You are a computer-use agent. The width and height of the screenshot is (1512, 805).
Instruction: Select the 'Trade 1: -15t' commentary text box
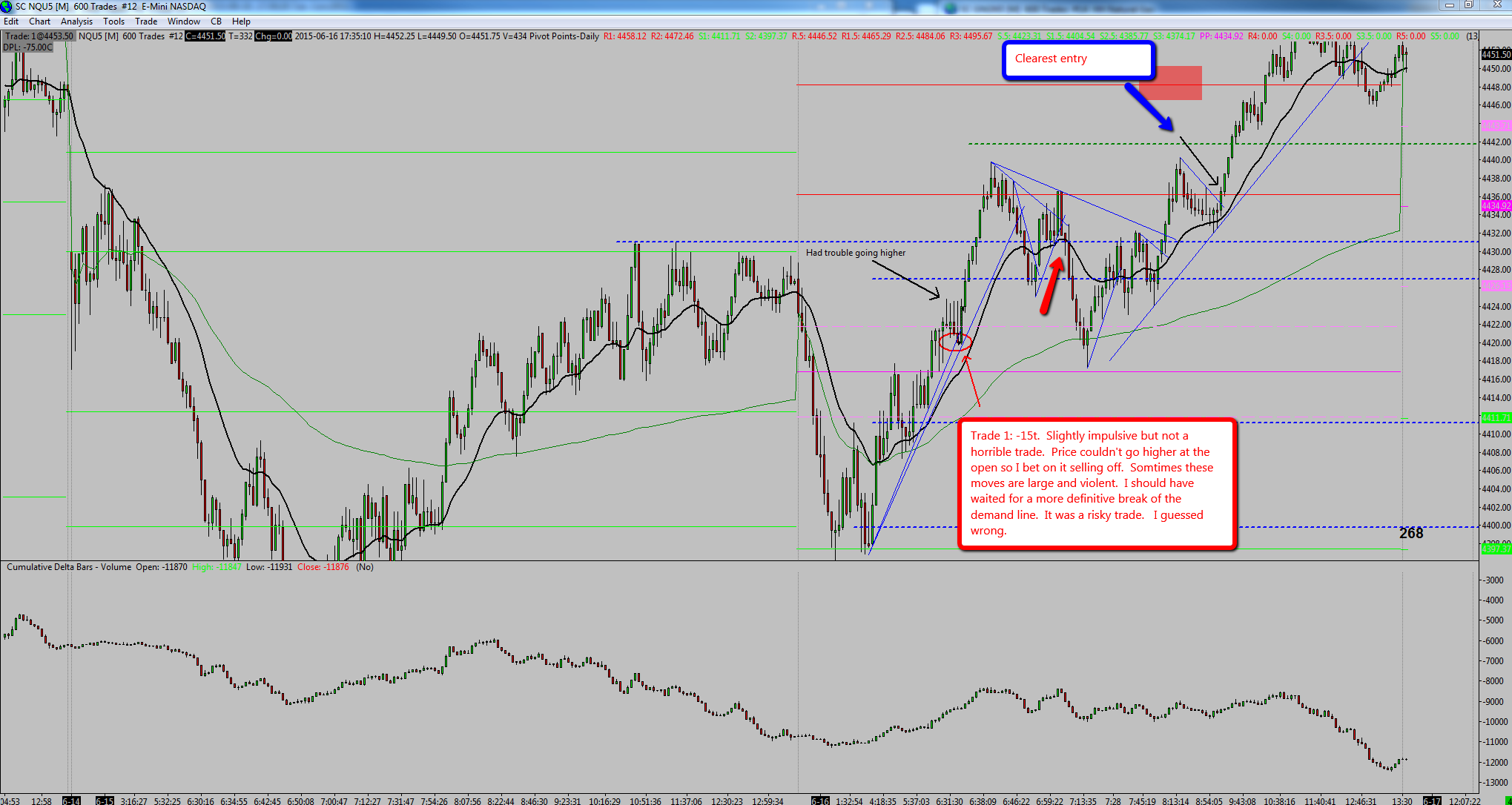[1097, 483]
